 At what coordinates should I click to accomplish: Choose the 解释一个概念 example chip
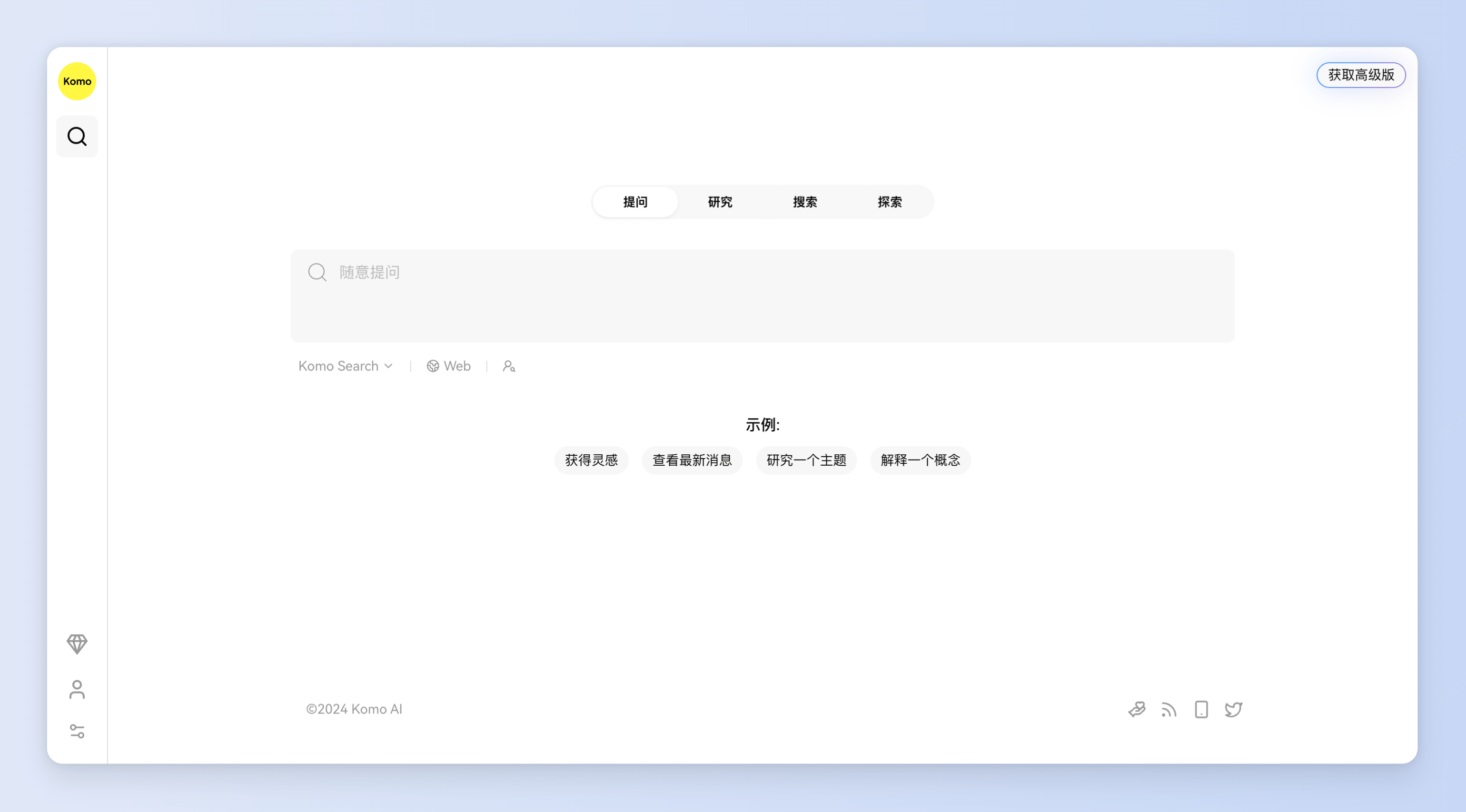[x=920, y=460]
